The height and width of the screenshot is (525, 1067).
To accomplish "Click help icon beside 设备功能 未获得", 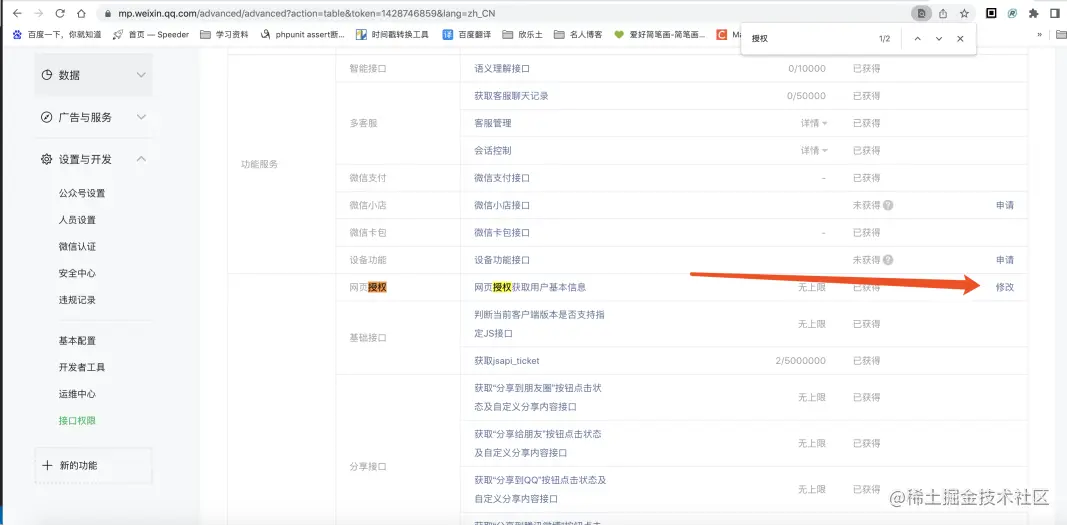I will tap(888, 260).
